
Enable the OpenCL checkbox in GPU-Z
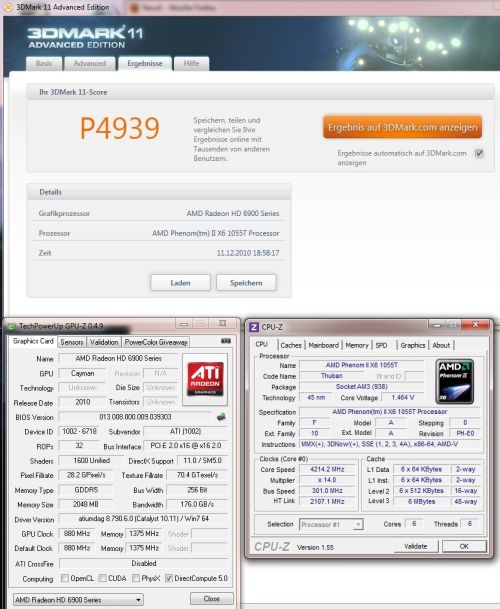click(65, 578)
